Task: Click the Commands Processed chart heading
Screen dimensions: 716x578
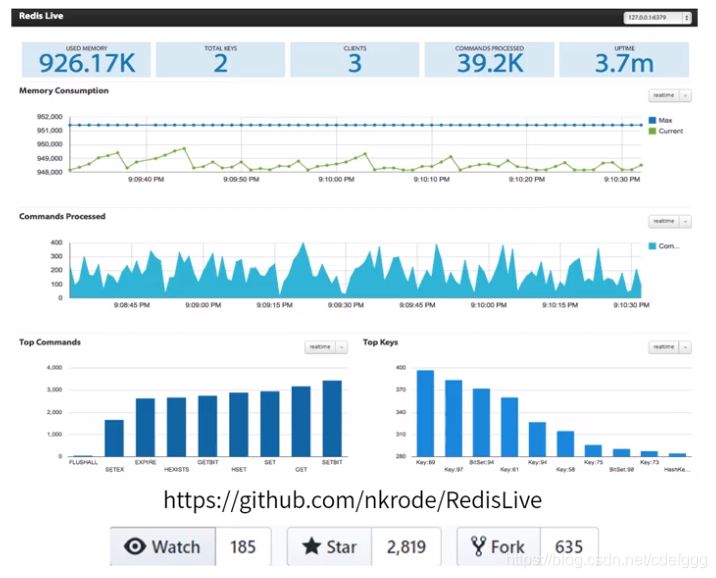Action: tap(62, 216)
